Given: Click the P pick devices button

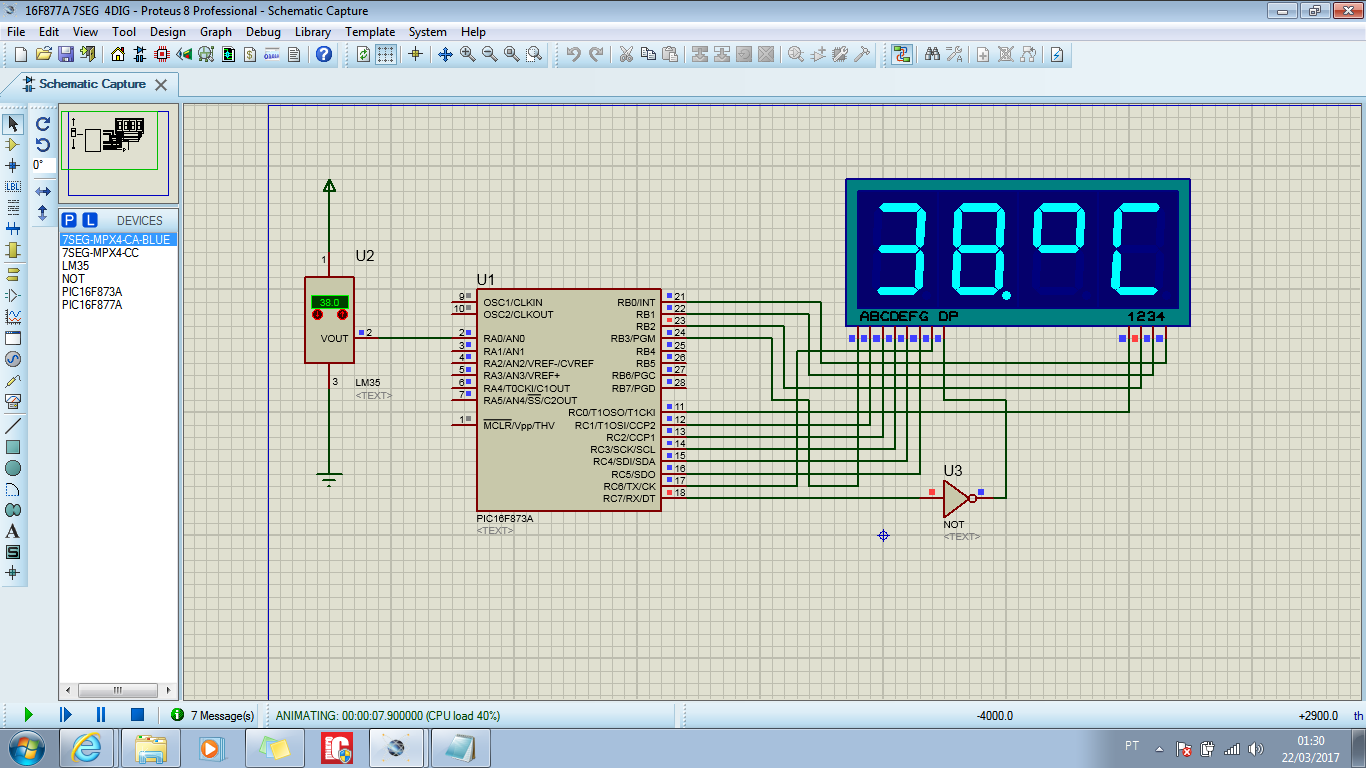Looking at the screenshot, I should pos(69,220).
